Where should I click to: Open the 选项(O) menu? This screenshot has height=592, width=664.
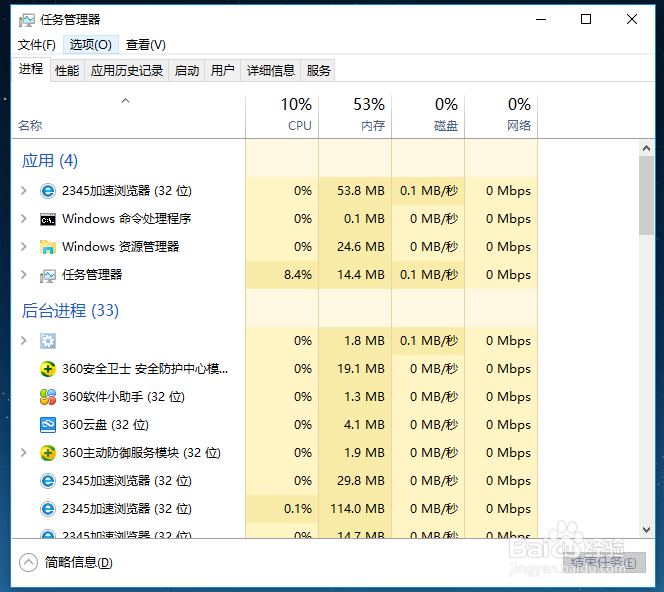(x=91, y=44)
